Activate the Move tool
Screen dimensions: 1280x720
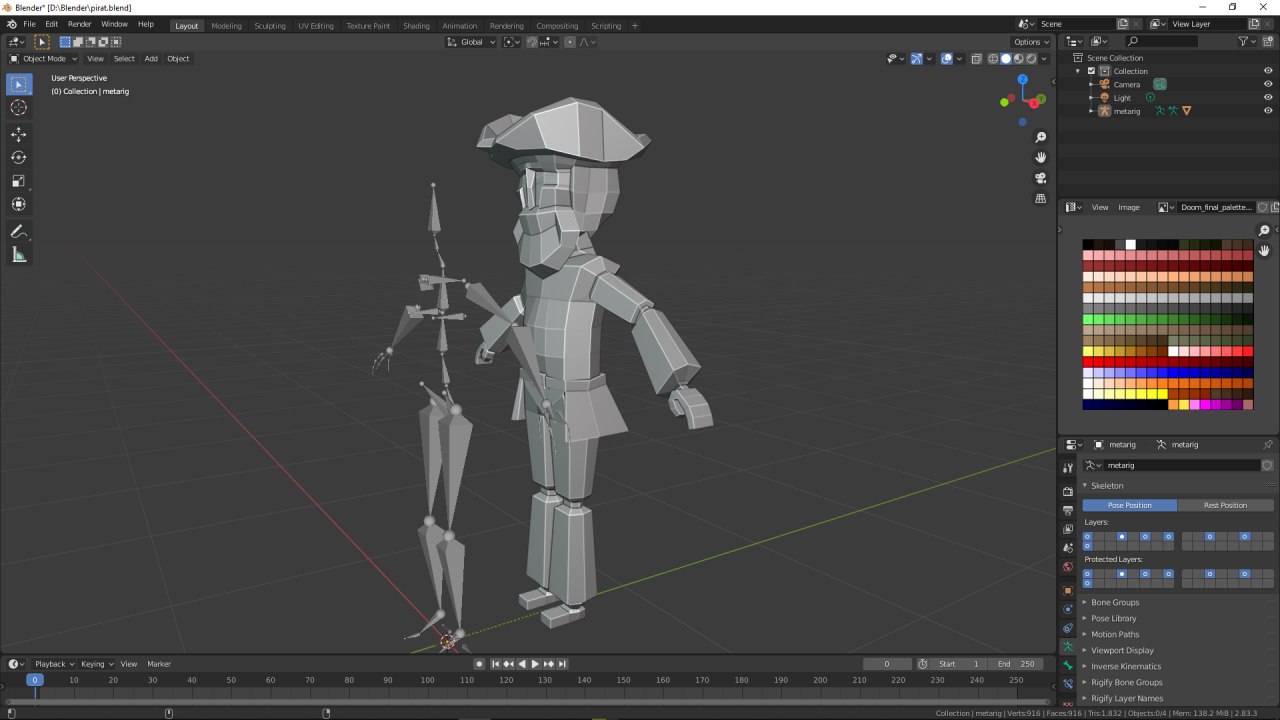pos(19,134)
